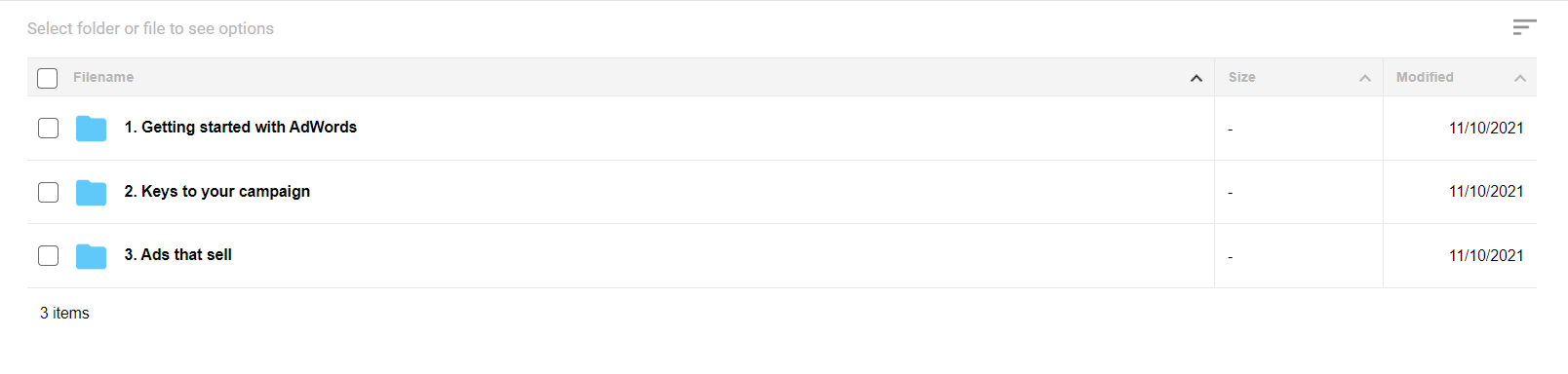
Task: Click the Size column sort arrow
Action: (x=1365, y=78)
